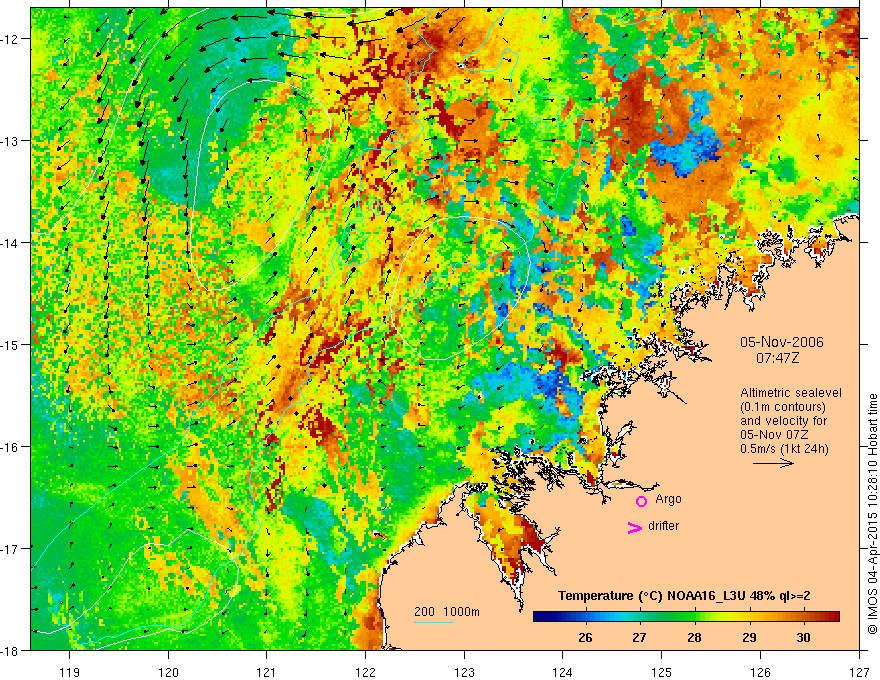Viewport: 880px width, 680px height.
Task: Click the Temperature NOAA16_L3U title text
Action: pyautogui.click(x=684, y=596)
